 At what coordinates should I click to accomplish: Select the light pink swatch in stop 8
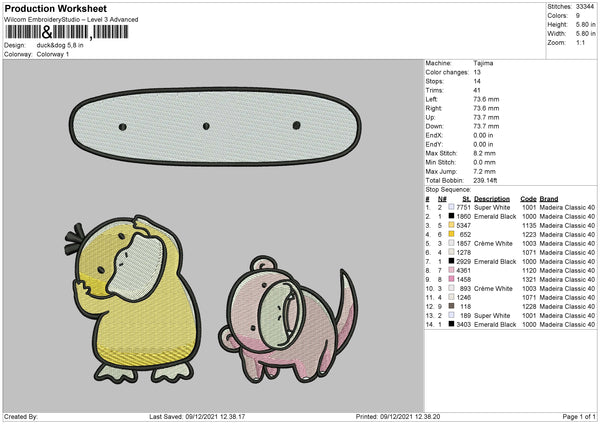click(x=452, y=270)
